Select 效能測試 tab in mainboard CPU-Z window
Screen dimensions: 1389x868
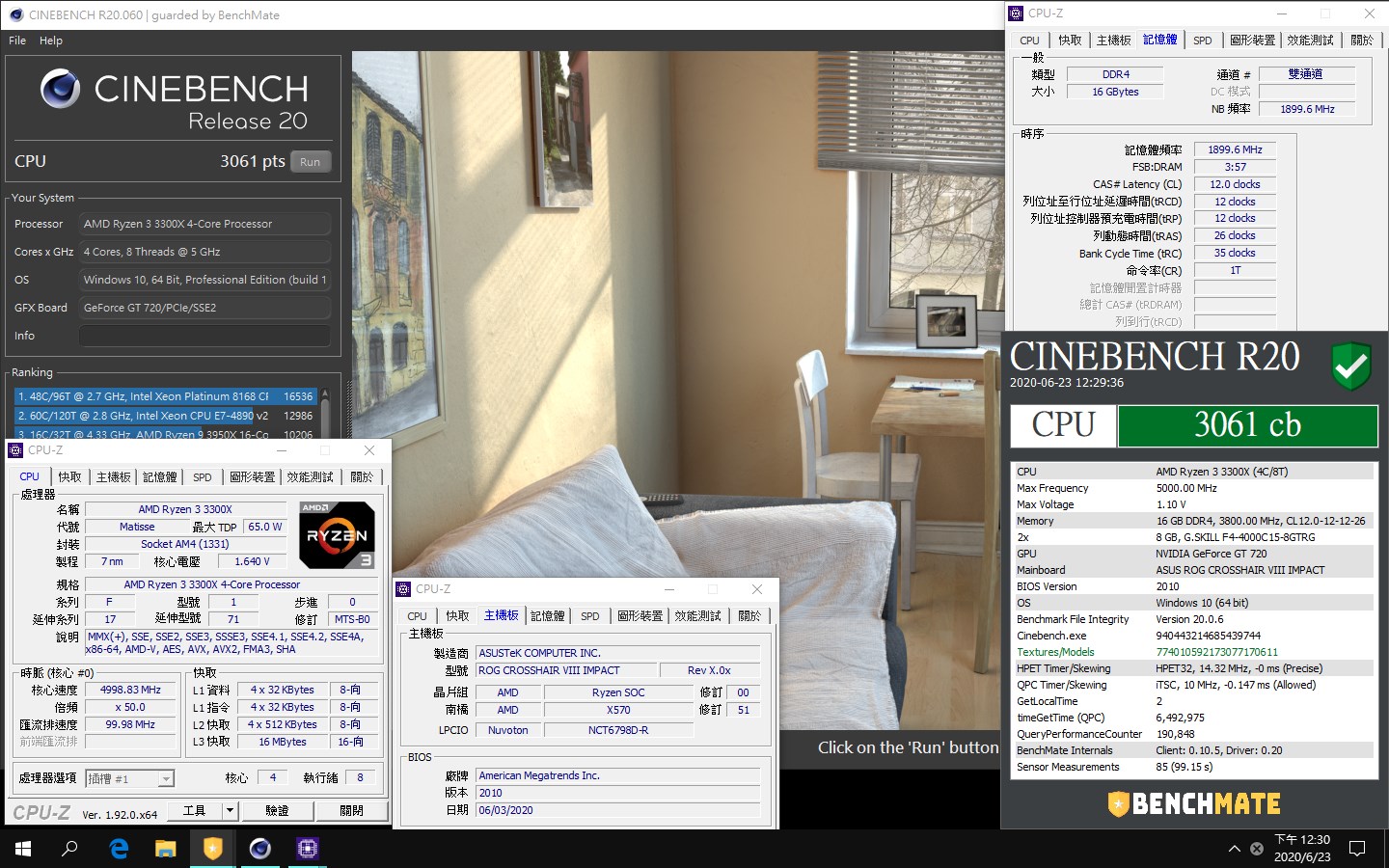coord(697,616)
